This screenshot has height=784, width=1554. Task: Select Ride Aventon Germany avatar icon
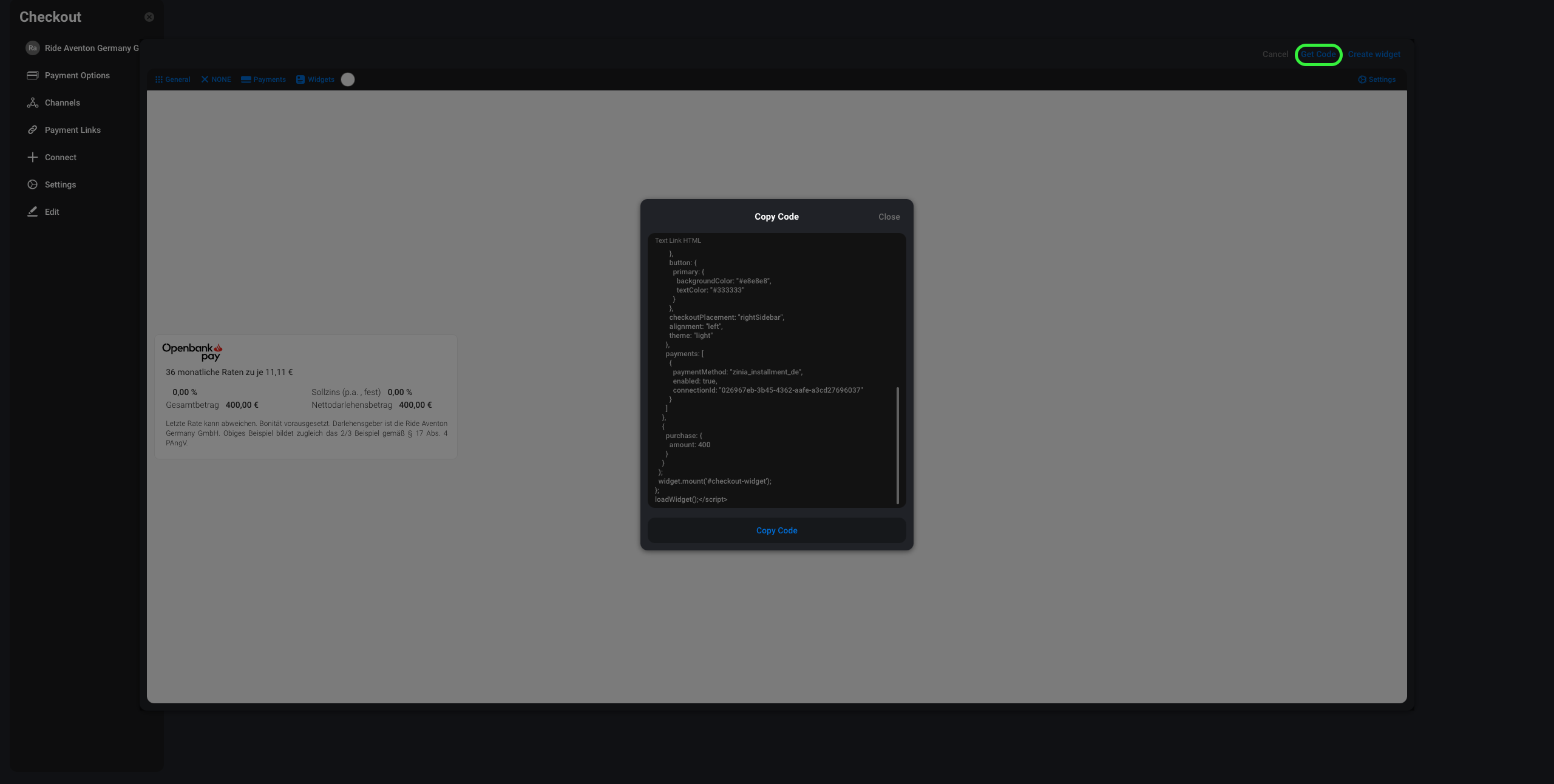tap(33, 48)
